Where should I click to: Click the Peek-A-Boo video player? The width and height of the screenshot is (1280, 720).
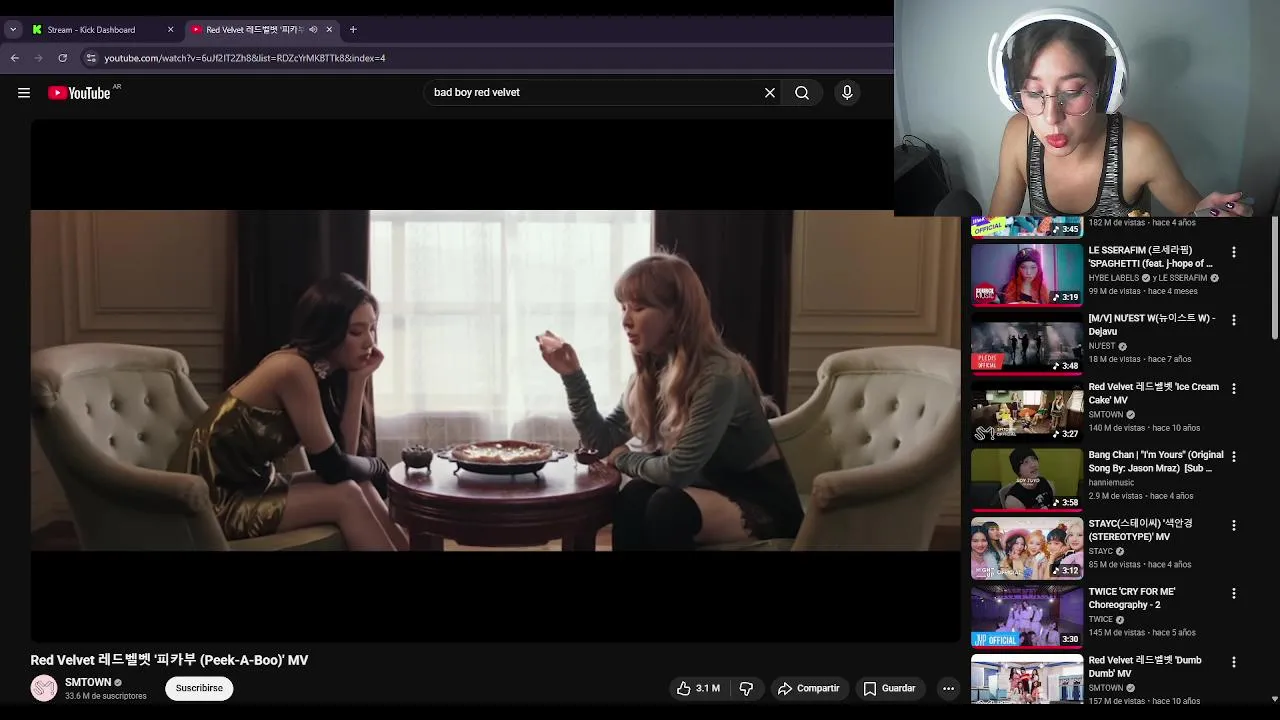[496, 380]
